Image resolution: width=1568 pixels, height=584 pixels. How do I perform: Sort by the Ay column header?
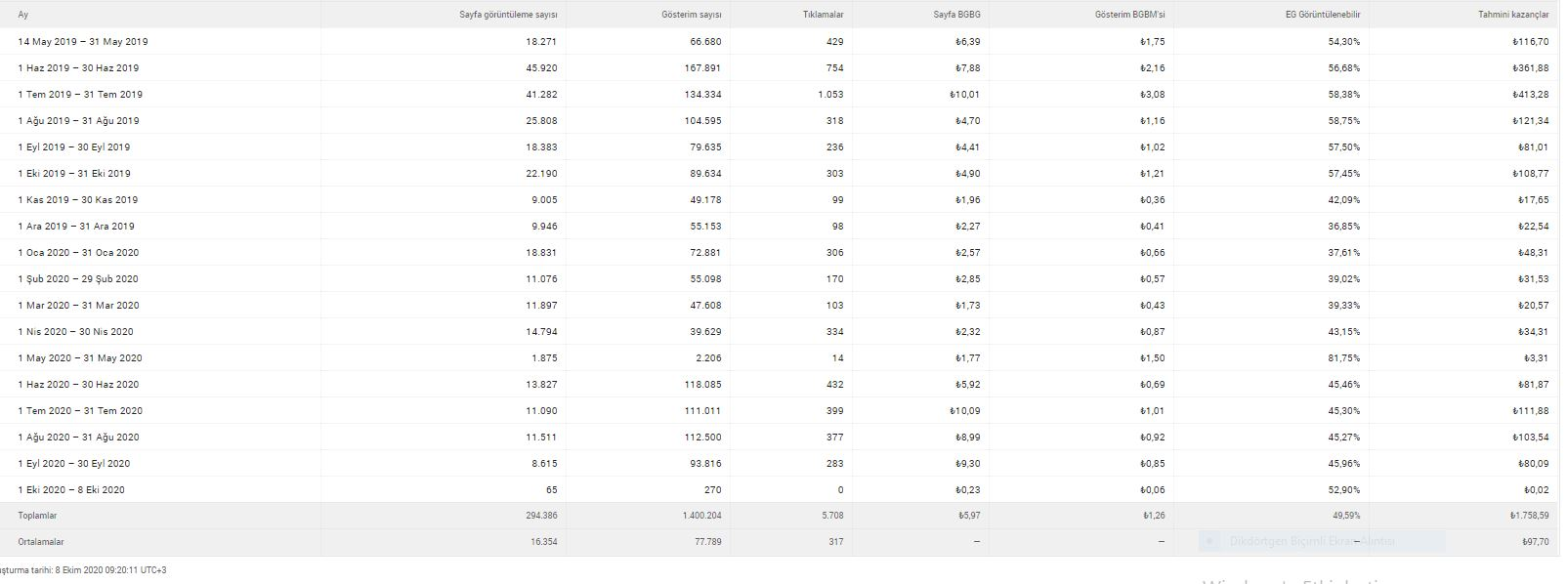23,15
